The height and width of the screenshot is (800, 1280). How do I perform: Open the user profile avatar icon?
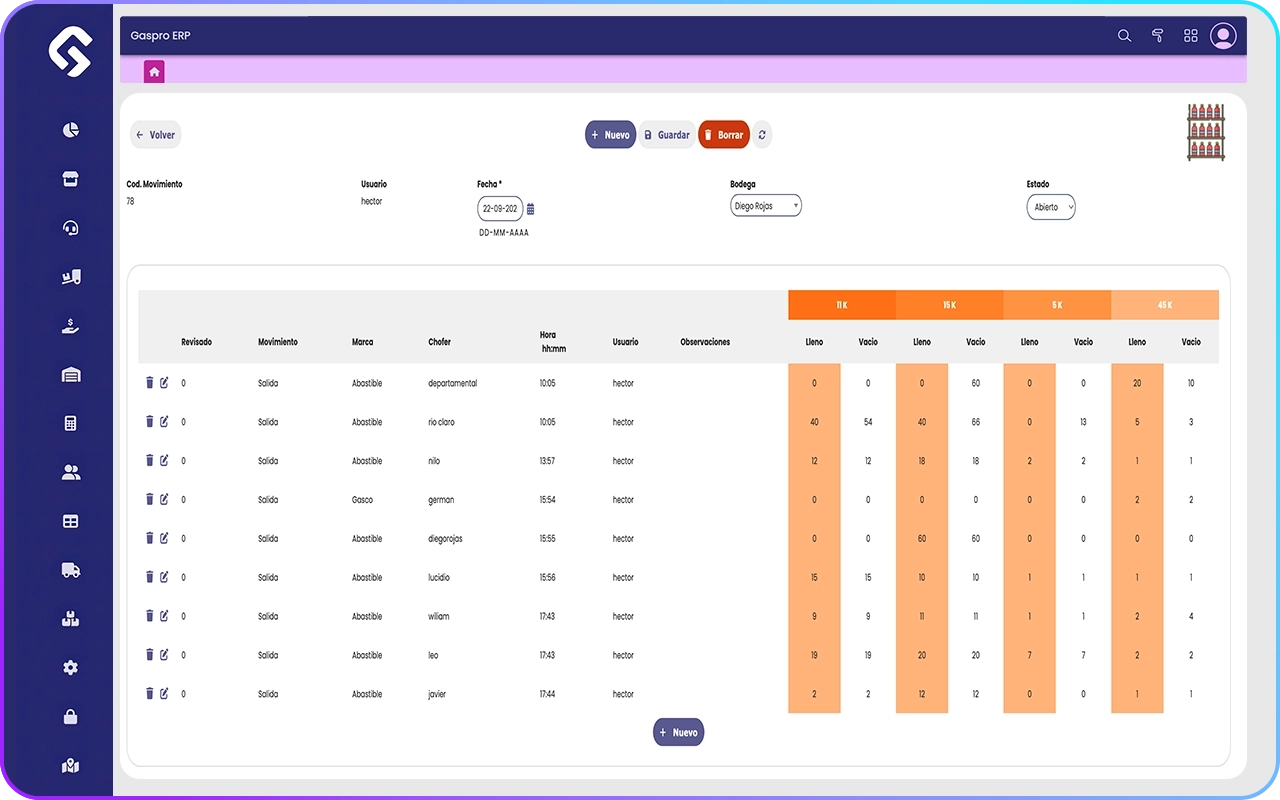coord(1223,36)
